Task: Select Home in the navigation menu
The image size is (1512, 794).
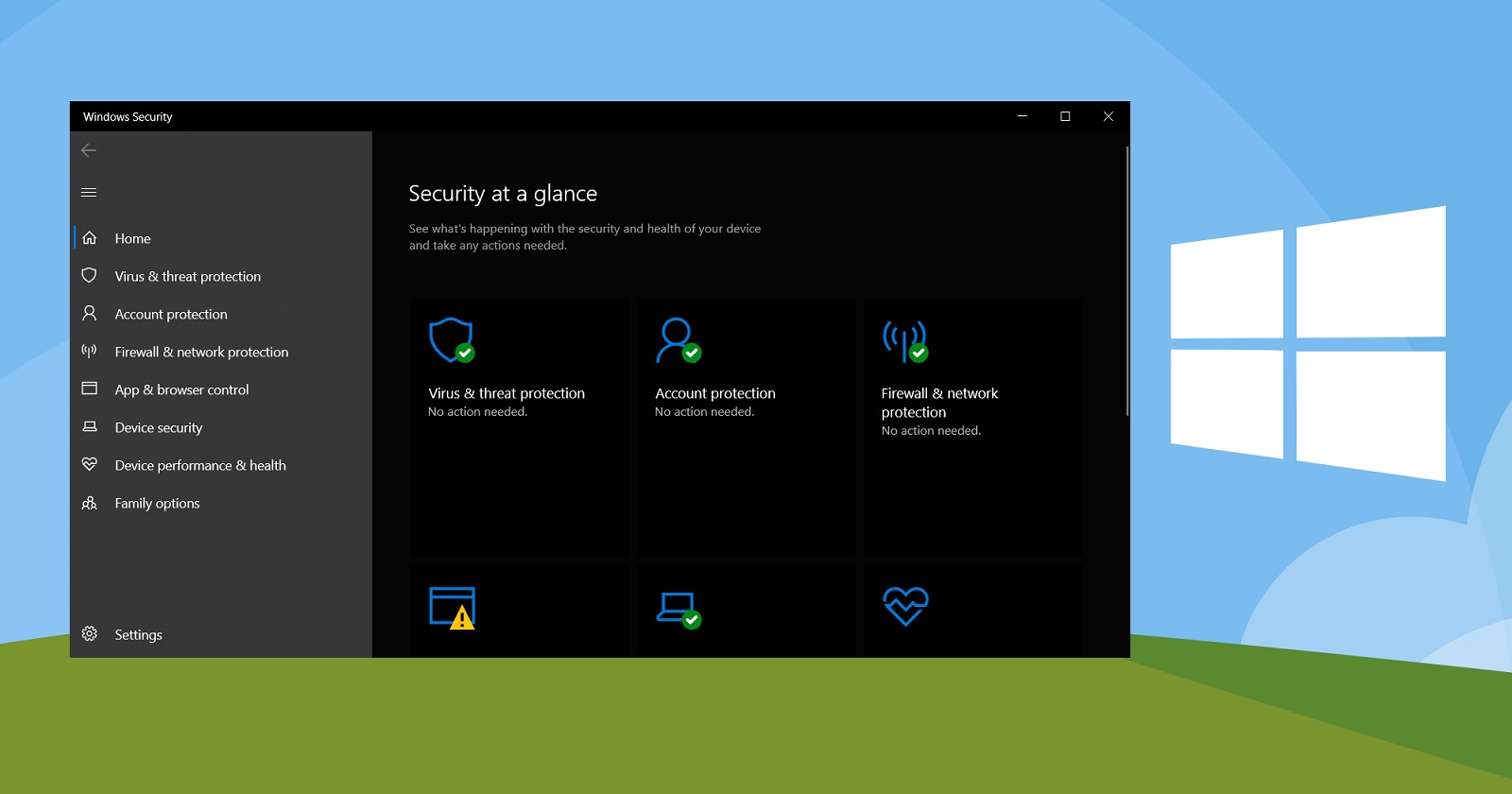Action: click(x=132, y=238)
